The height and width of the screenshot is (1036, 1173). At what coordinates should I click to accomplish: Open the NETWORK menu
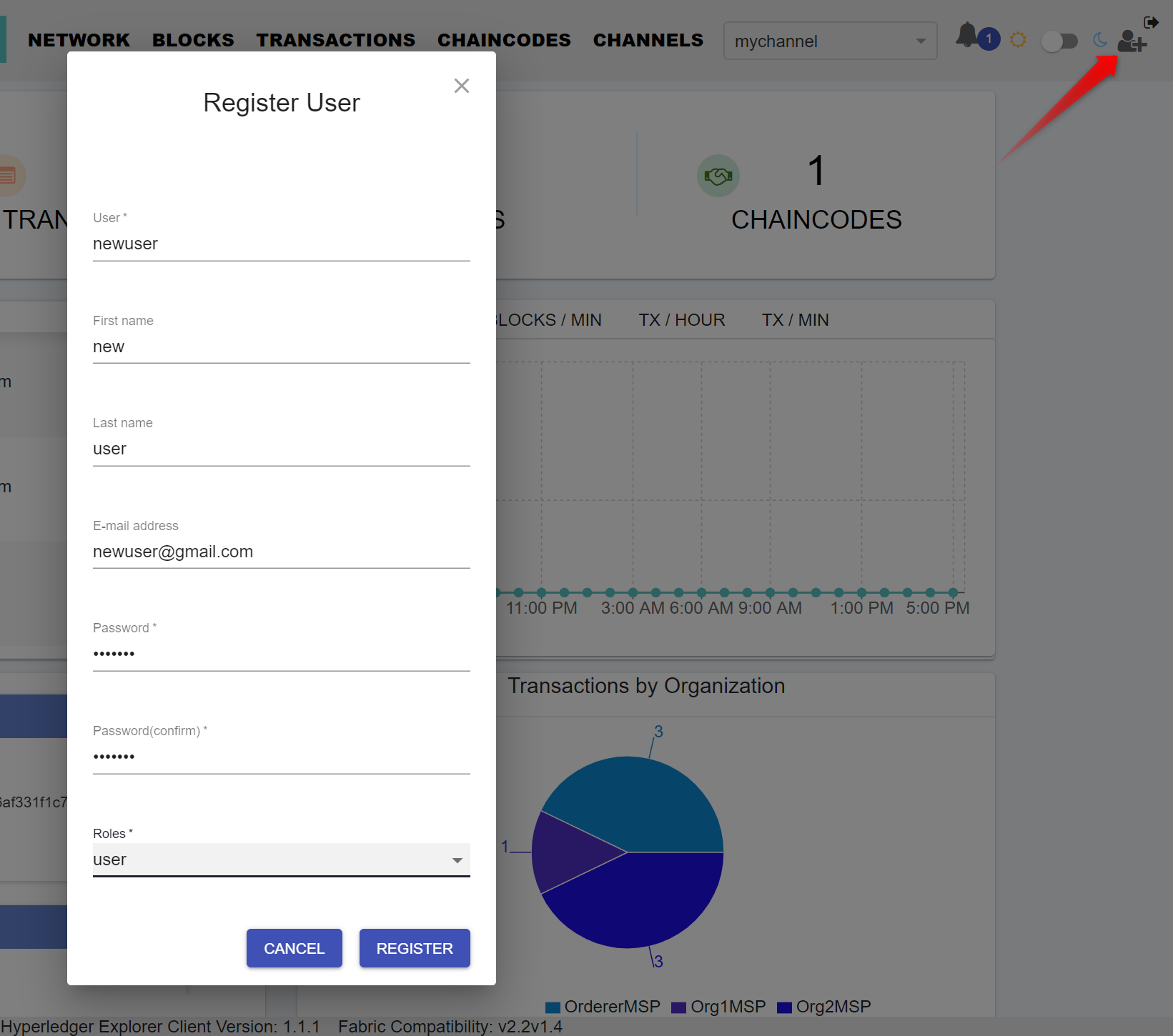pyautogui.click(x=79, y=40)
